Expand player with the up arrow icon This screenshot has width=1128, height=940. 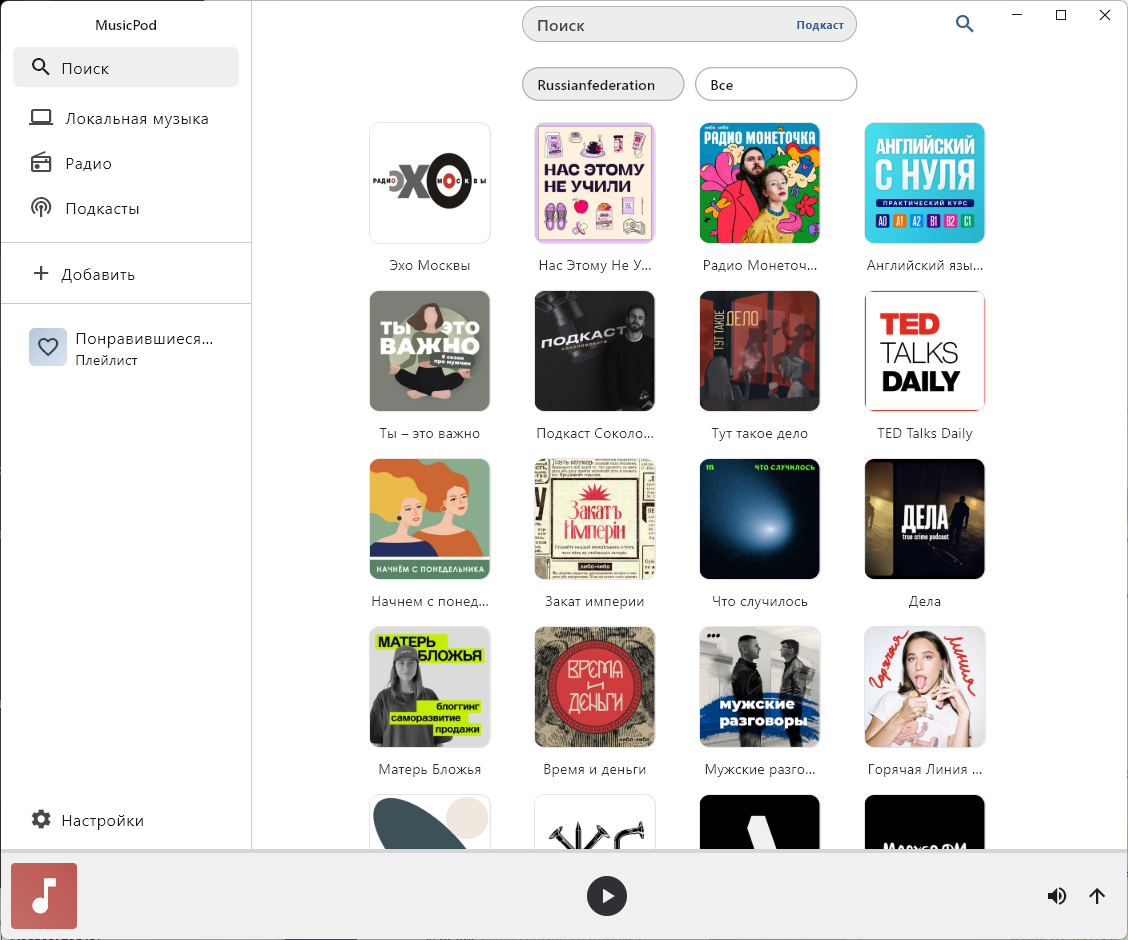coord(1096,895)
